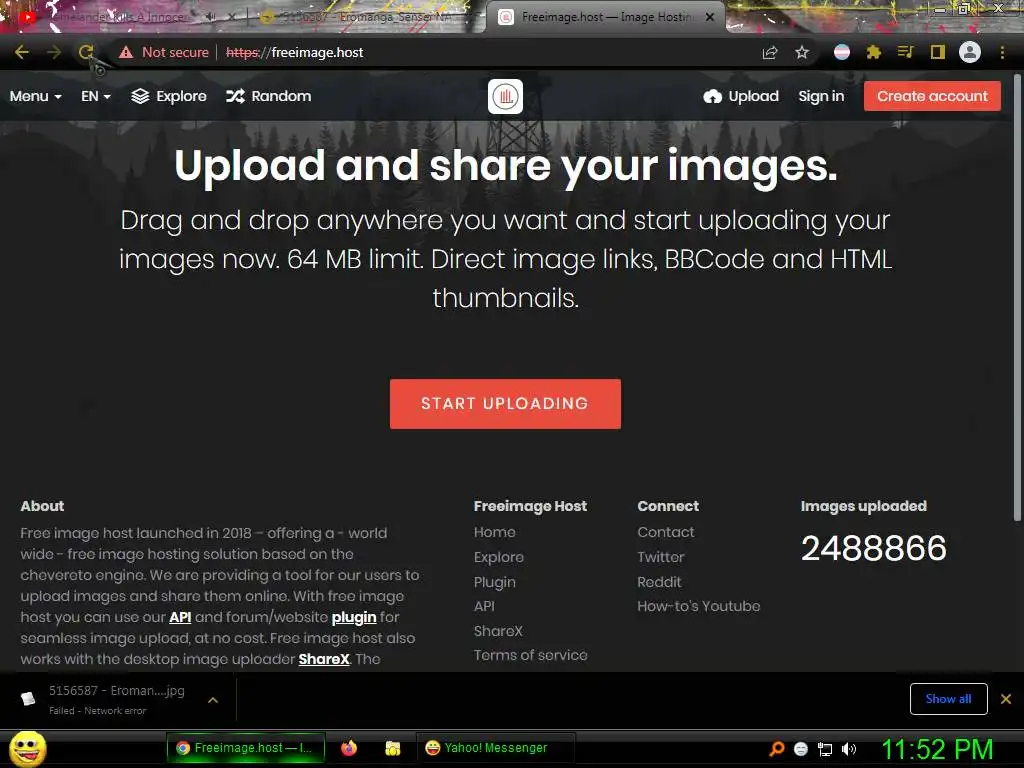Image resolution: width=1024 pixels, height=768 pixels.
Task: Open the Explore menu item
Action: (x=168, y=97)
